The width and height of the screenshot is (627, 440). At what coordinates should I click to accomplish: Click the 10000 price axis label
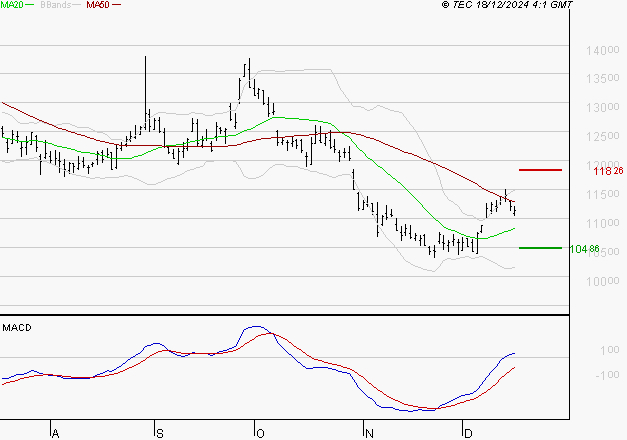tap(603, 281)
